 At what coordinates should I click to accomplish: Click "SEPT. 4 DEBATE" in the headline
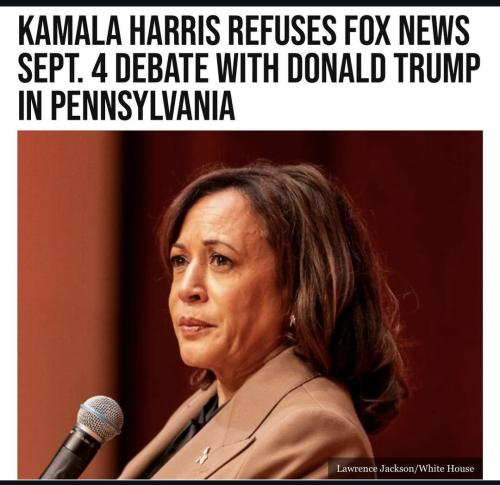[x=114, y=67]
